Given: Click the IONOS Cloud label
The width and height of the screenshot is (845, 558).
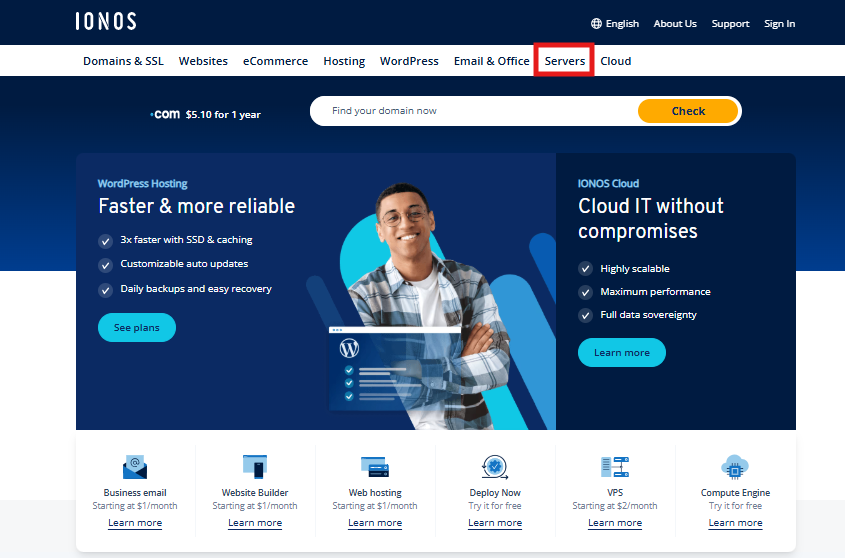Looking at the screenshot, I should pos(608,183).
